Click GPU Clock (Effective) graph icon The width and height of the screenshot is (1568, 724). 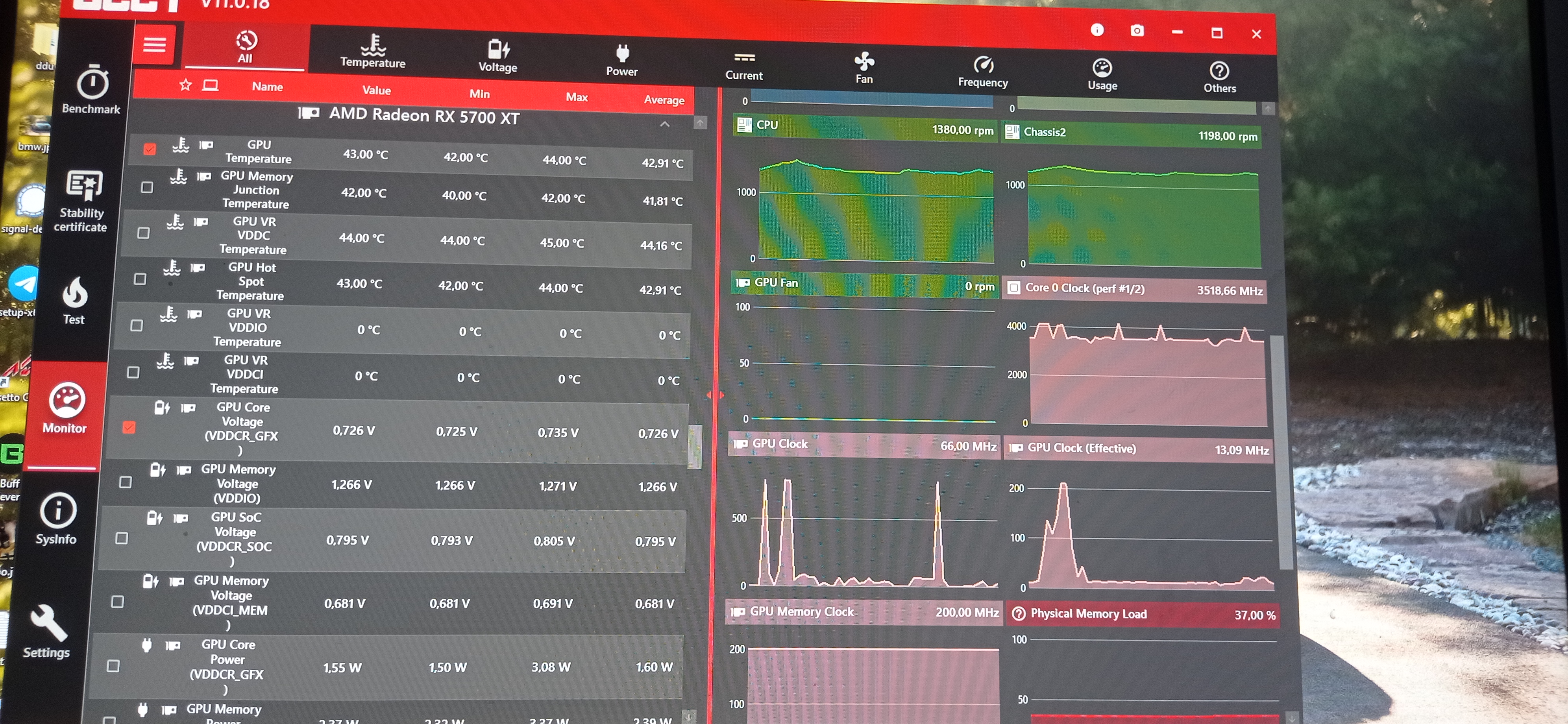click(1016, 449)
